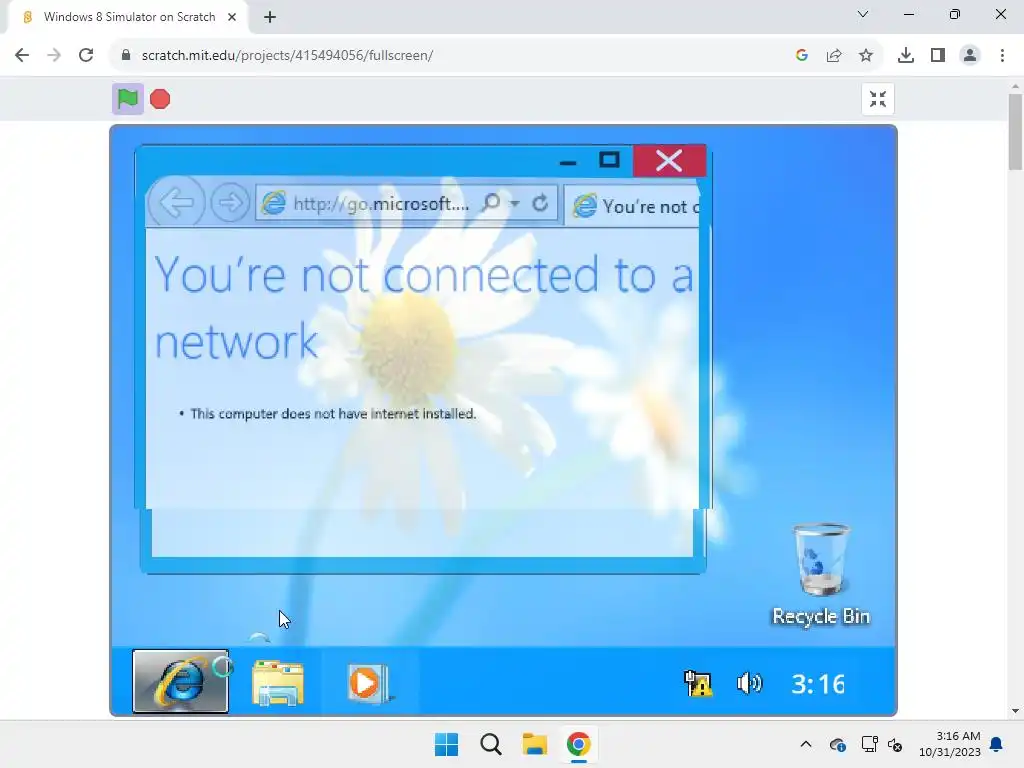The width and height of the screenshot is (1024, 768).
Task: Minimize the simulated IE window
Action: [x=568, y=163]
